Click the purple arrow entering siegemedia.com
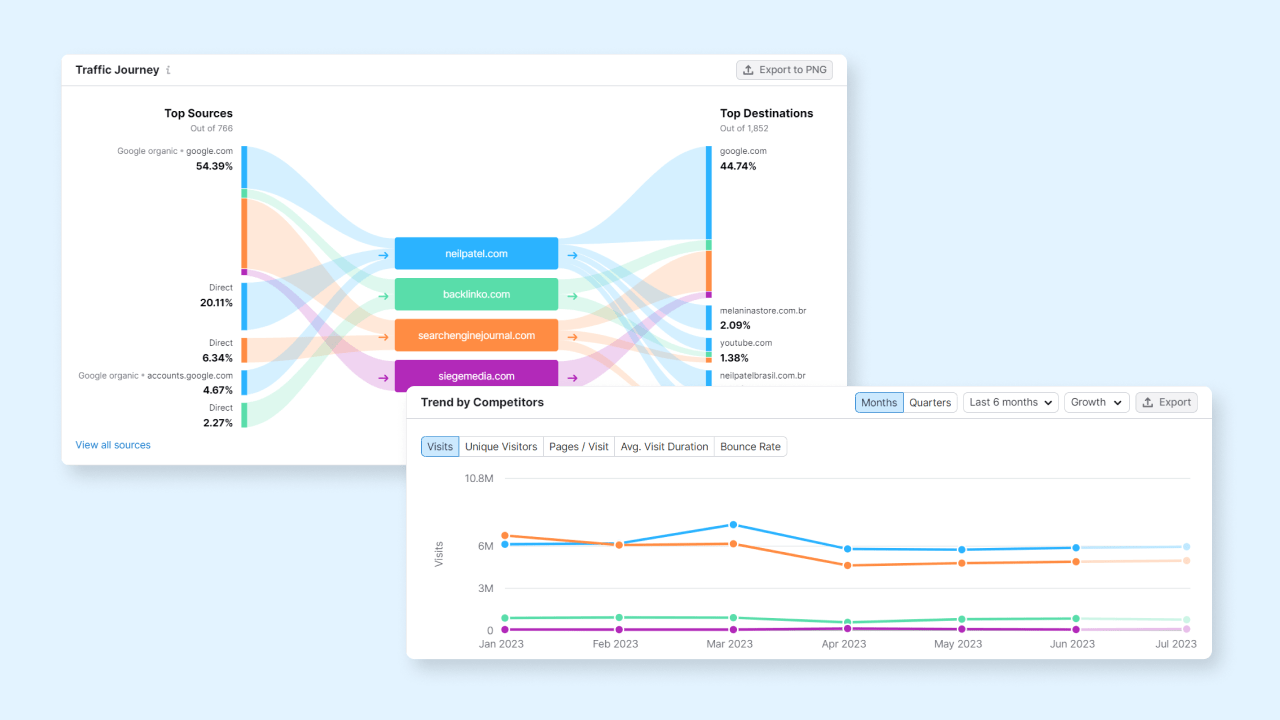The image size is (1280, 720). point(383,378)
